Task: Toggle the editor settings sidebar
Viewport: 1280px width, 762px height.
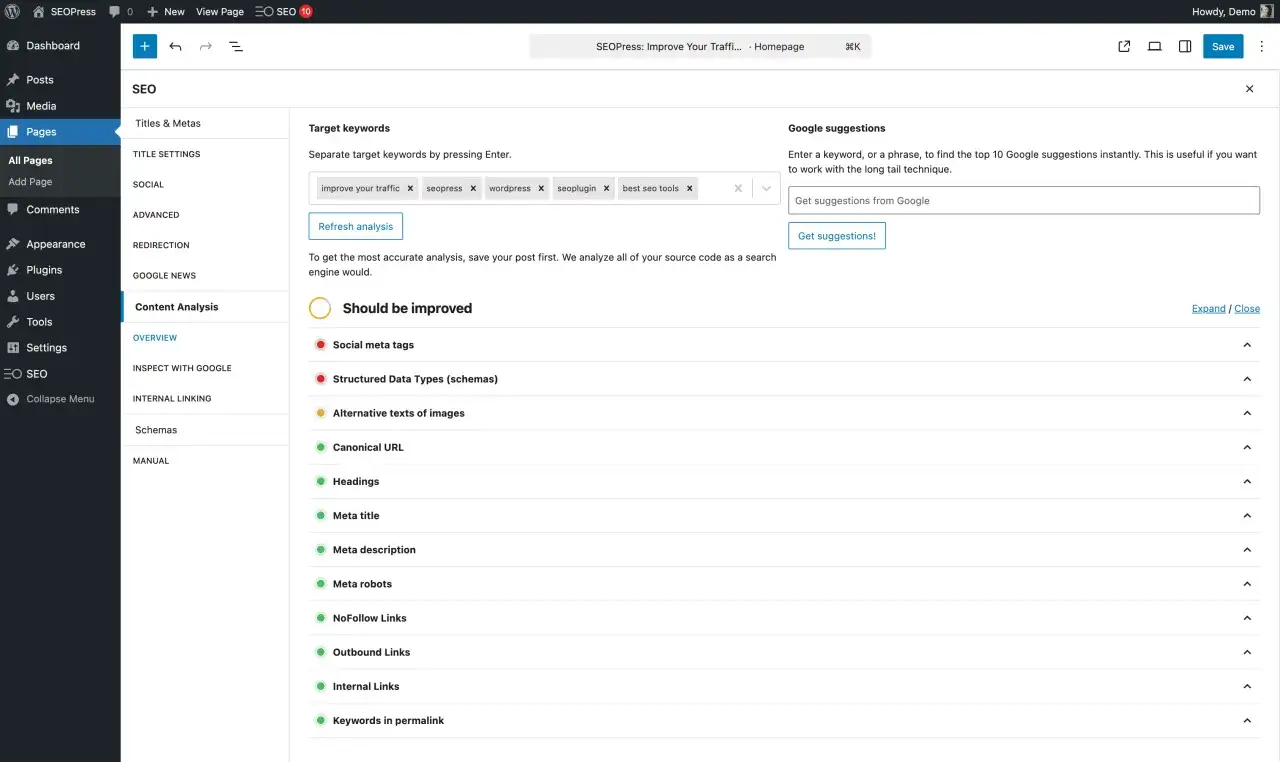Action: 1185,46
